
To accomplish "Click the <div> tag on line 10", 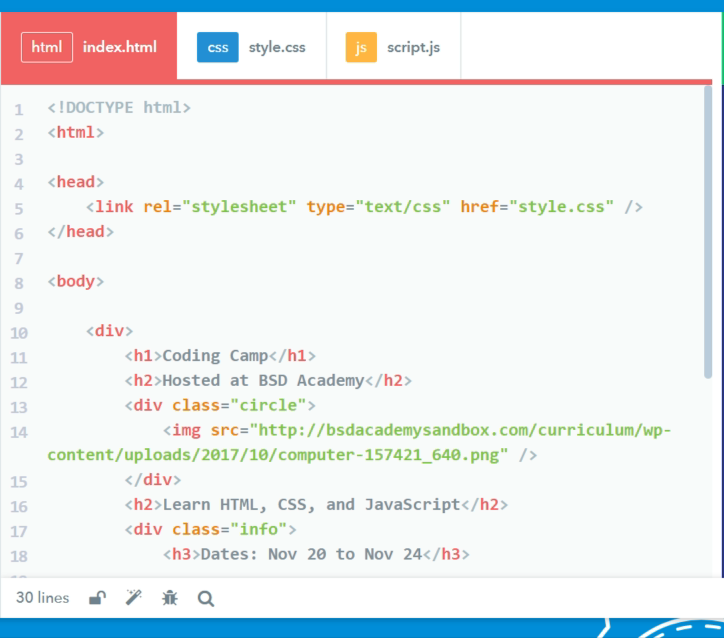I will (109, 331).
